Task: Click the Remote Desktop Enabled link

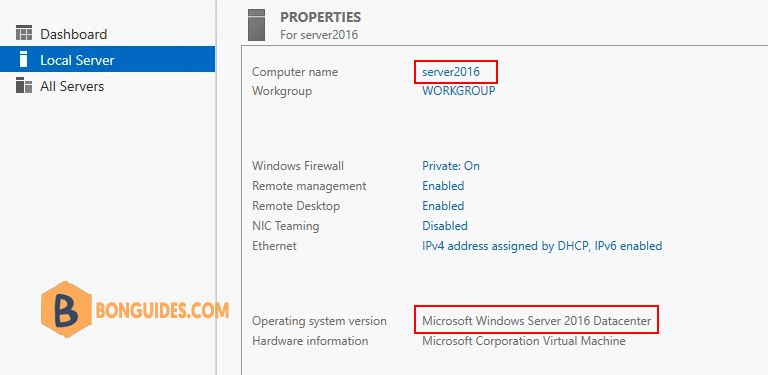Action: tap(443, 206)
